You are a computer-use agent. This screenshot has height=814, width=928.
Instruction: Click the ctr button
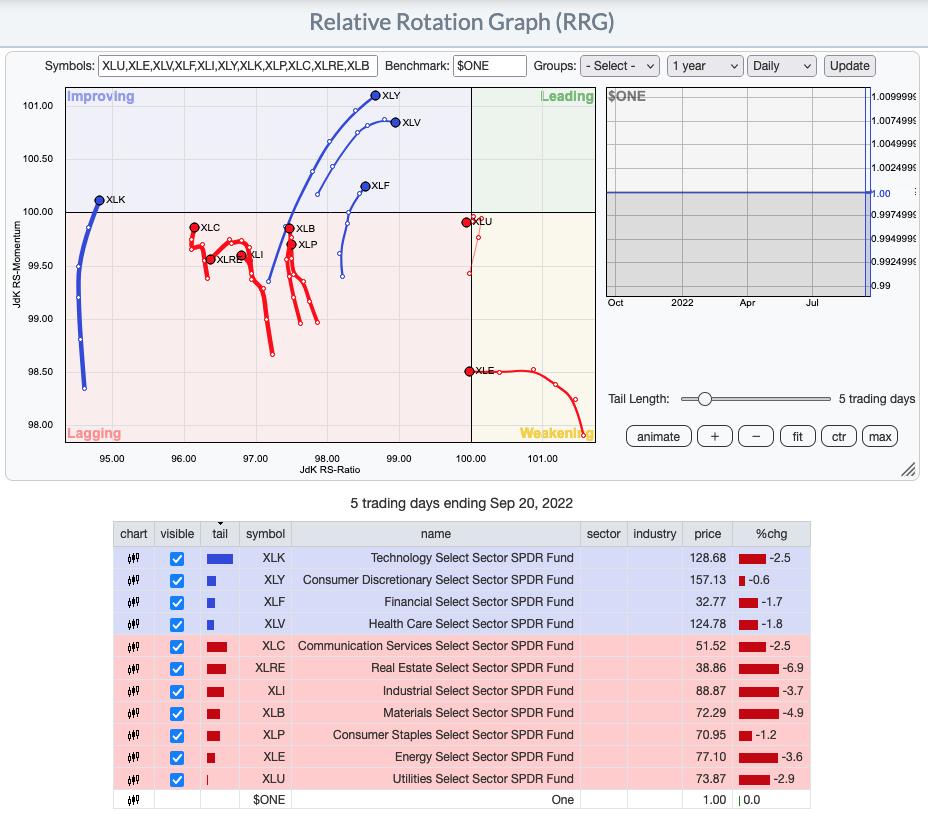839,437
